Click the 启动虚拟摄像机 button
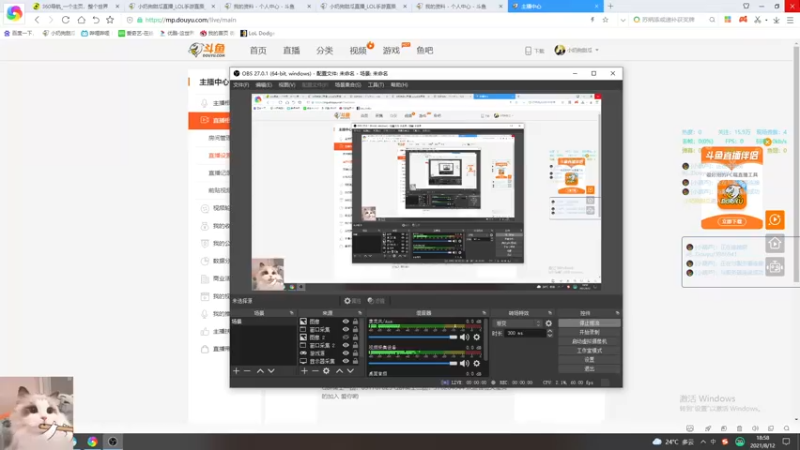This screenshot has height=450, width=800. pyautogui.click(x=589, y=341)
